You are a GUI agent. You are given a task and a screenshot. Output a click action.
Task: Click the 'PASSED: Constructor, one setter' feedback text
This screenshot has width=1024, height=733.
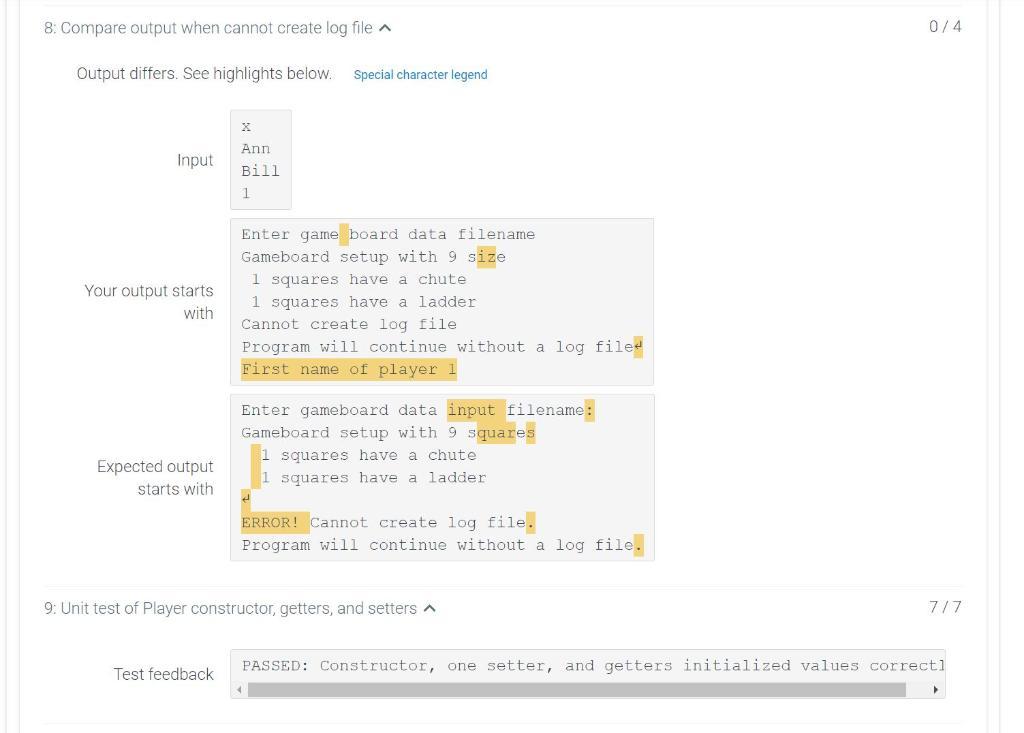point(593,666)
